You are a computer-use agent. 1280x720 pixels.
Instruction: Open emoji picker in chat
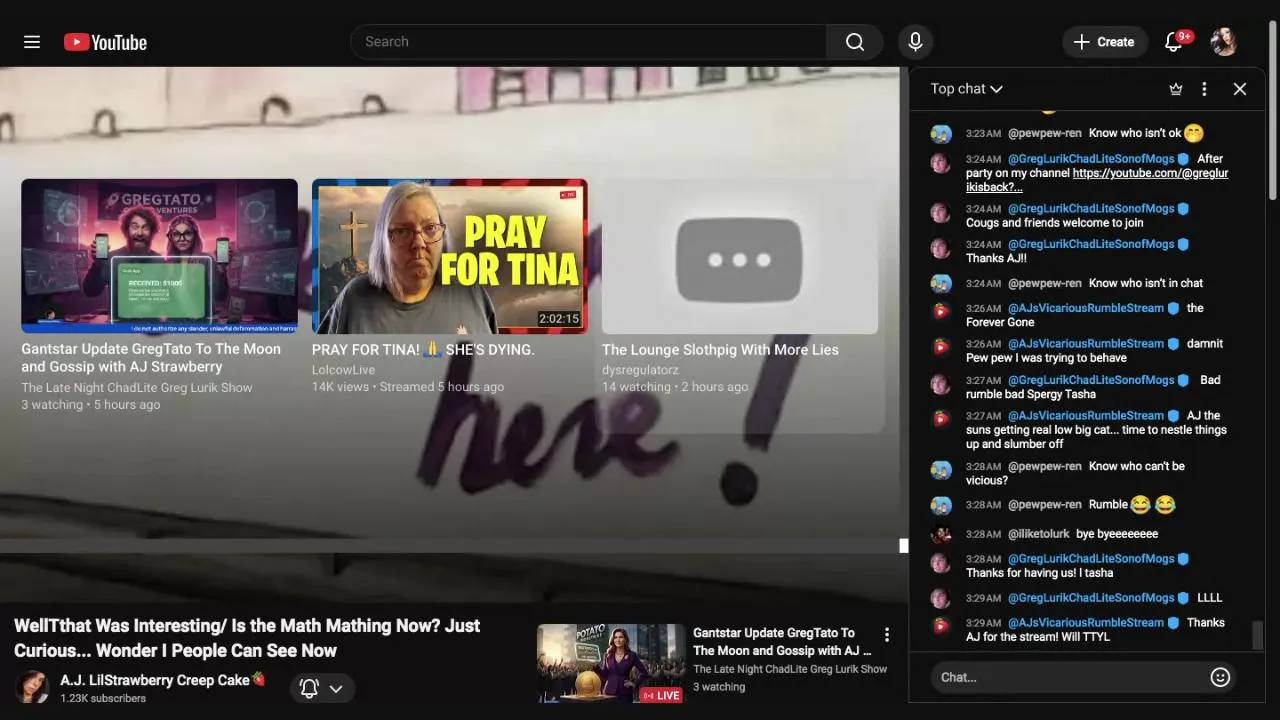tap(1220, 677)
